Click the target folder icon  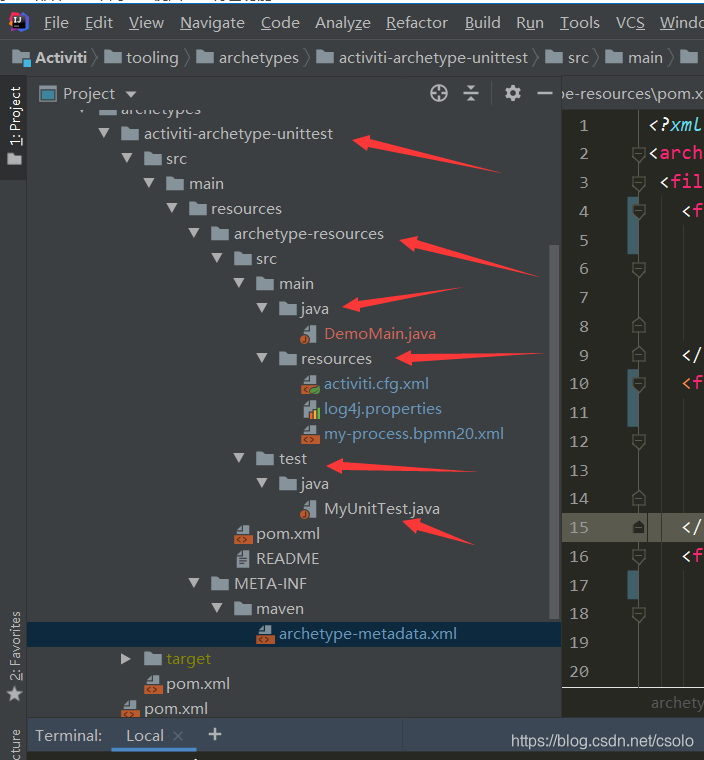point(153,659)
